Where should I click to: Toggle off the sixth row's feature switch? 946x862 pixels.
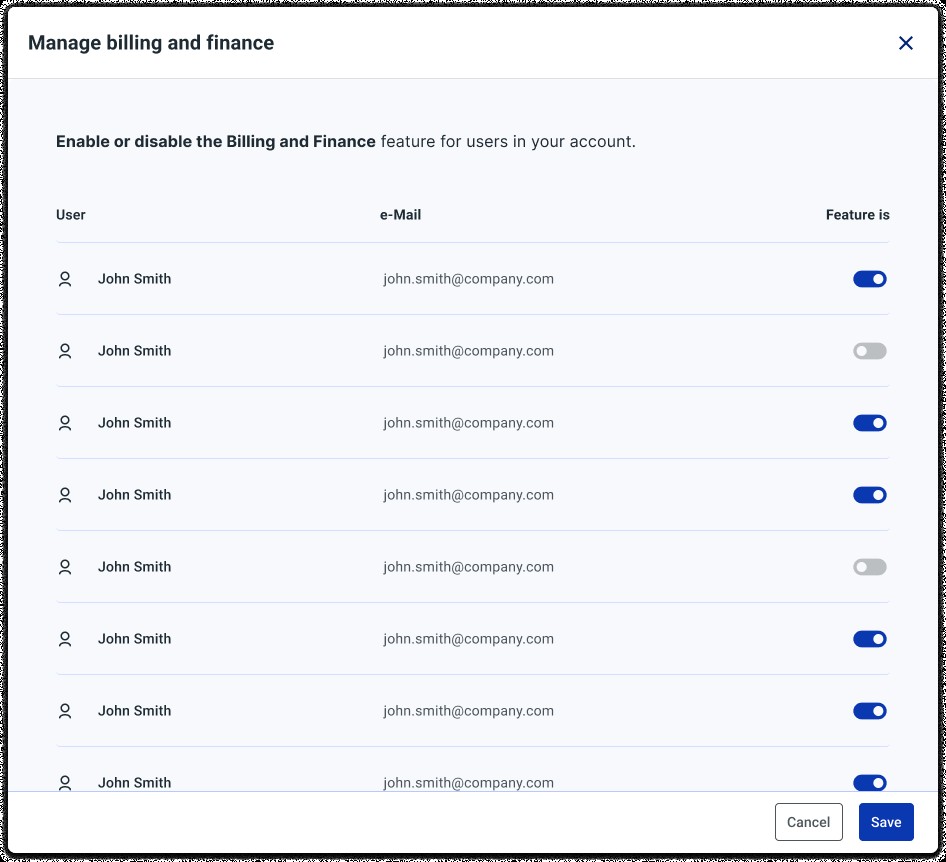click(869, 639)
